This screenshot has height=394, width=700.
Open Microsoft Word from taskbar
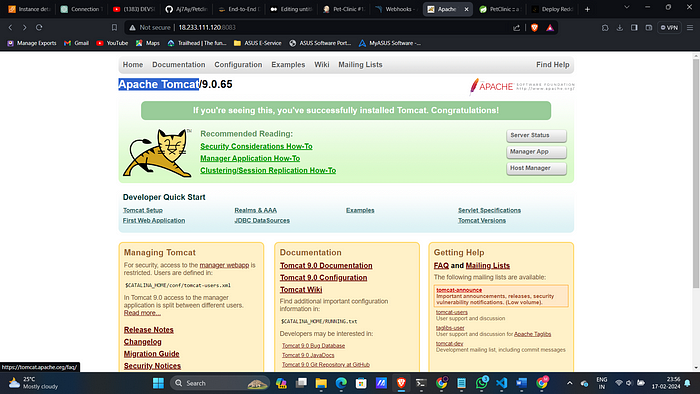pos(521,383)
